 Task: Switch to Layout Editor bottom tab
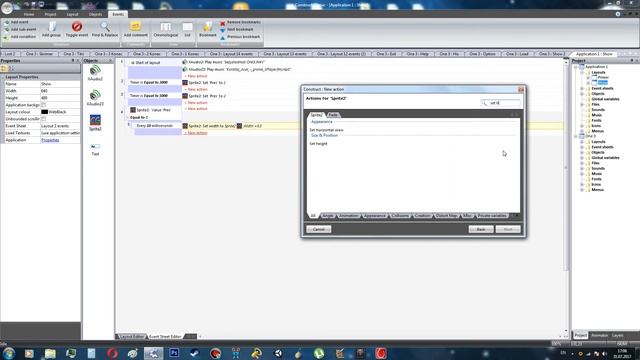coord(131,337)
